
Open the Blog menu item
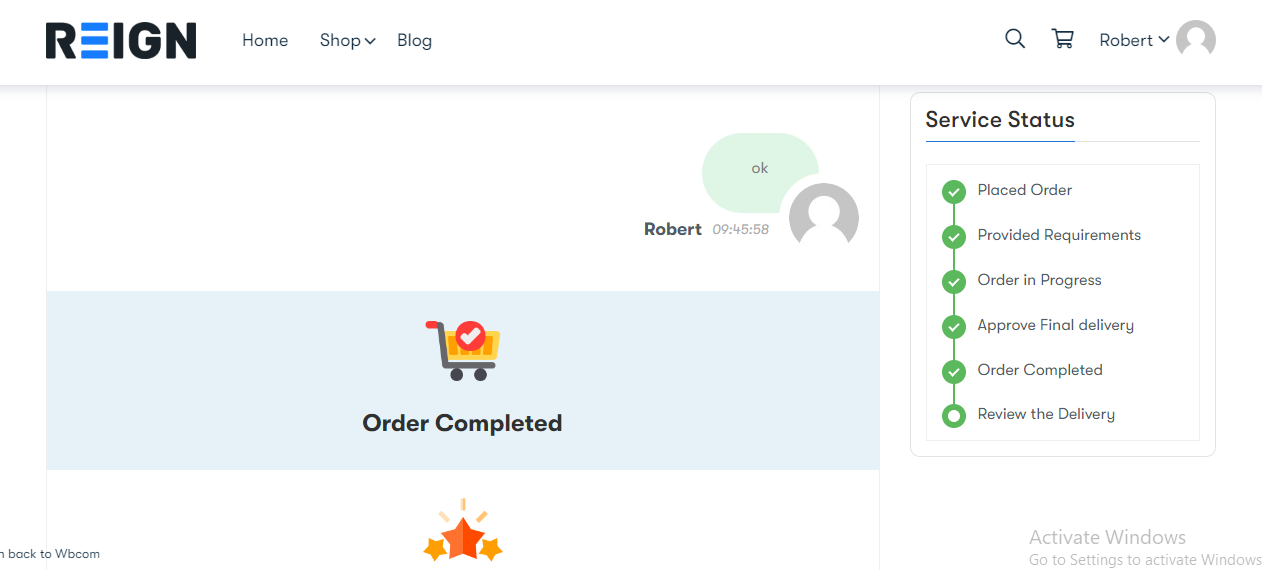(x=414, y=40)
